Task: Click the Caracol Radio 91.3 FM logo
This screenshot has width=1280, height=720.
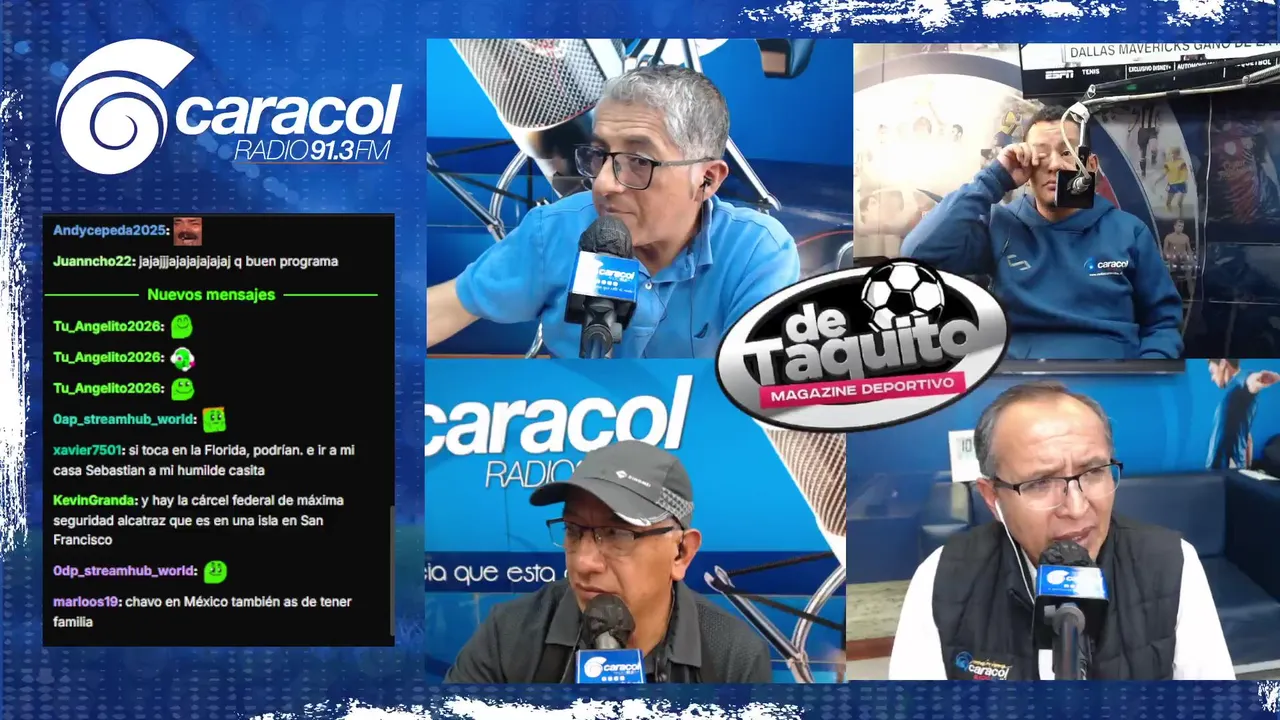Action: click(x=229, y=107)
